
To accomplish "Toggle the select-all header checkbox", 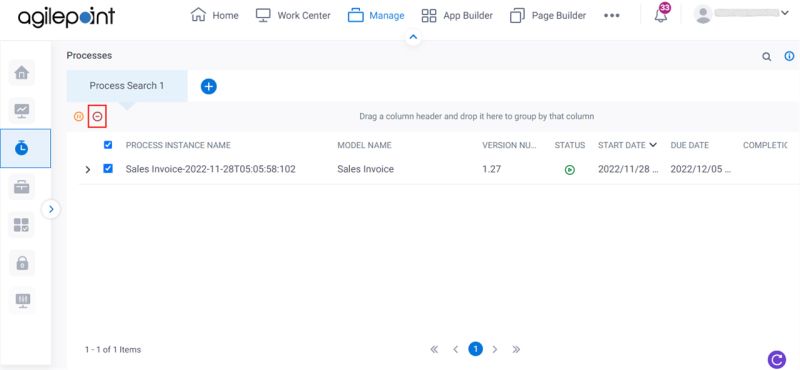I will (x=108, y=145).
